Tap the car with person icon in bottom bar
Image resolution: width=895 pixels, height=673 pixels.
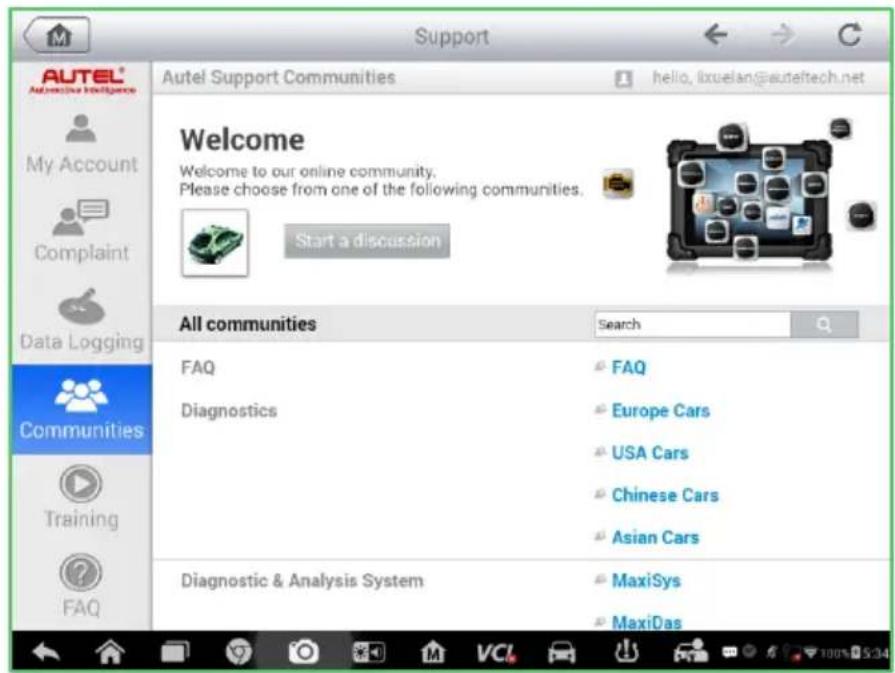[x=691, y=652]
